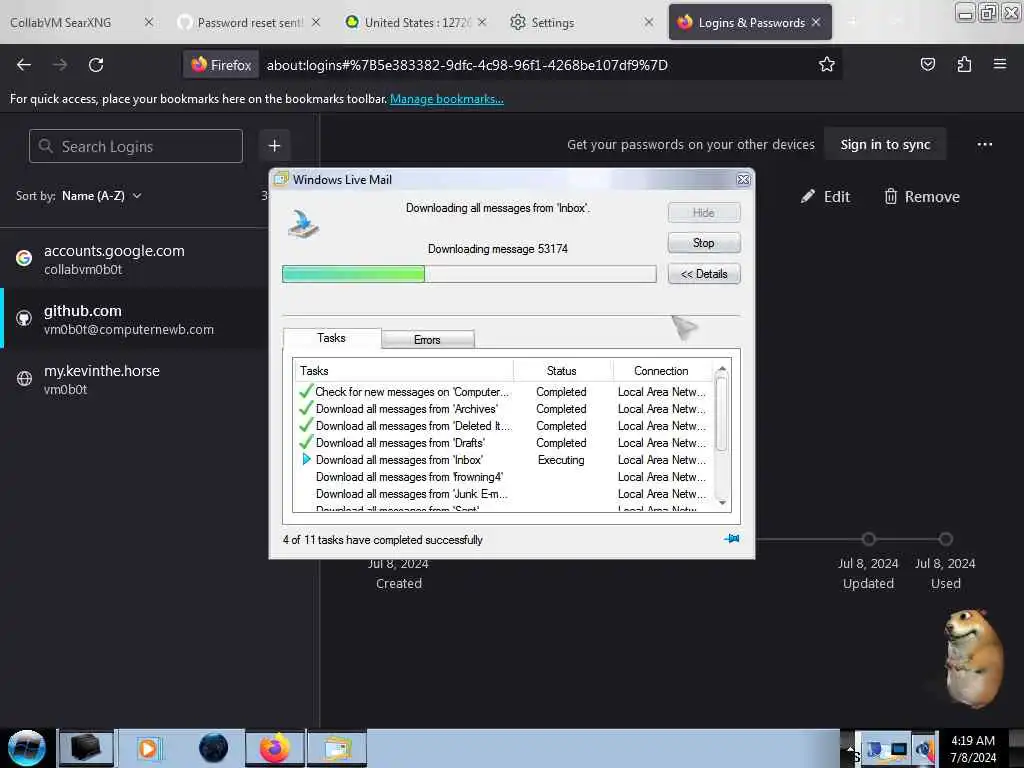Image resolution: width=1024 pixels, height=768 pixels.
Task: Click the task list vertical scrollbar
Action: (x=722, y=413)
